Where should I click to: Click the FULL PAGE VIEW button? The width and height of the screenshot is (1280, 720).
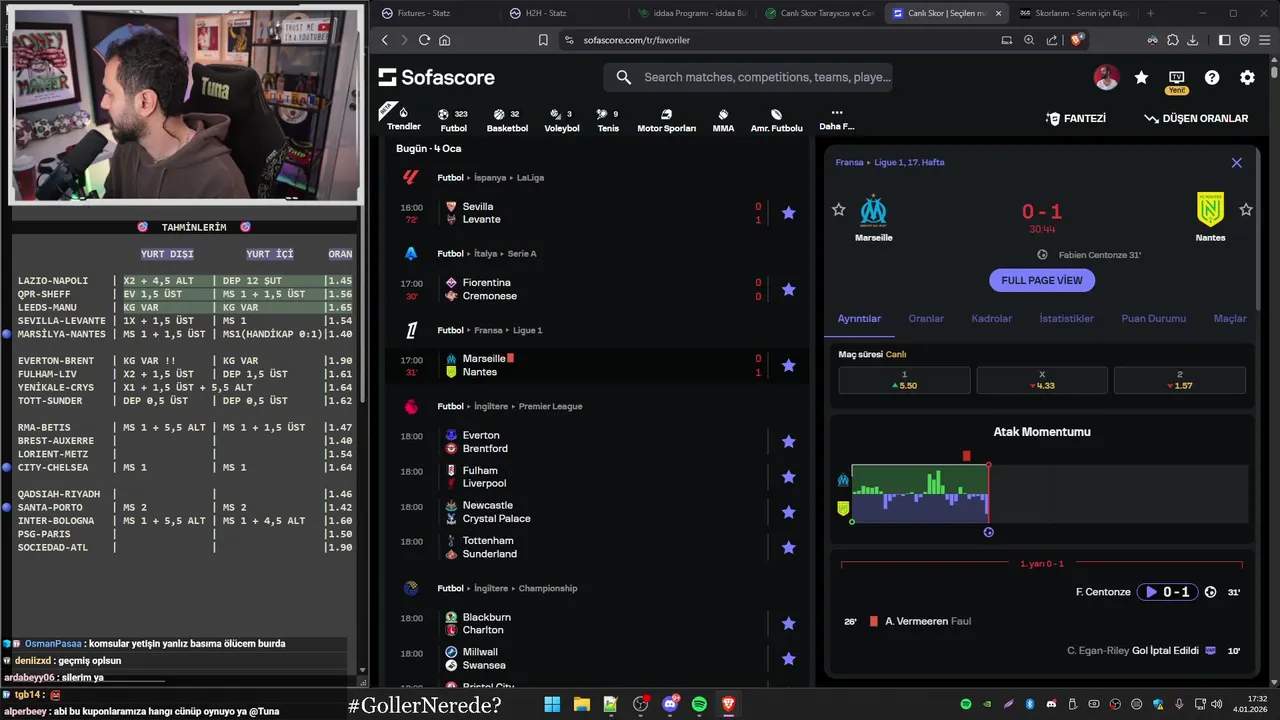(1042, 280)
